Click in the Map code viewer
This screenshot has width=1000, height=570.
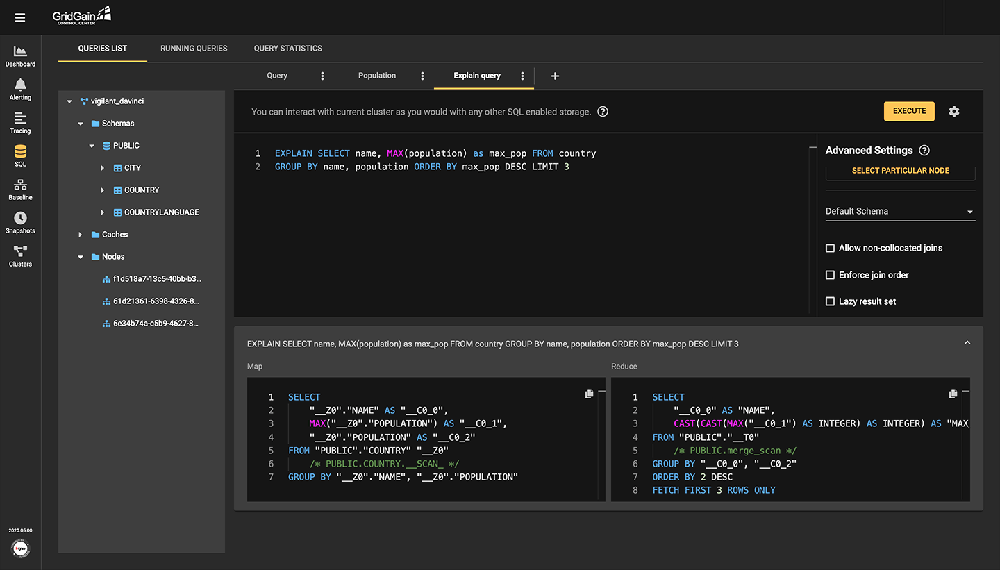point(426,439)
